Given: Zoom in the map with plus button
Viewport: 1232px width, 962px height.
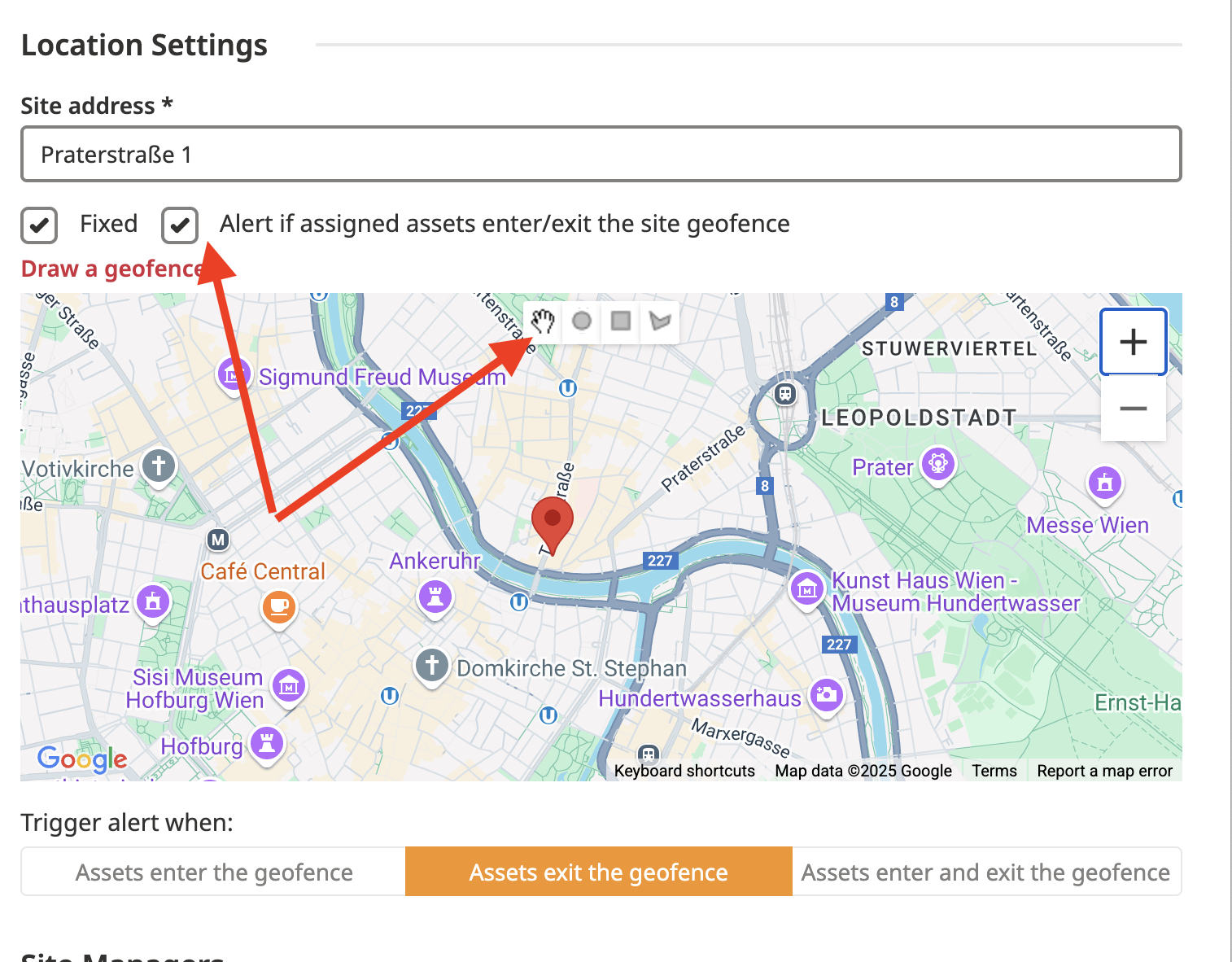Looking at the screenshot, I should (x=1133, y=342).
